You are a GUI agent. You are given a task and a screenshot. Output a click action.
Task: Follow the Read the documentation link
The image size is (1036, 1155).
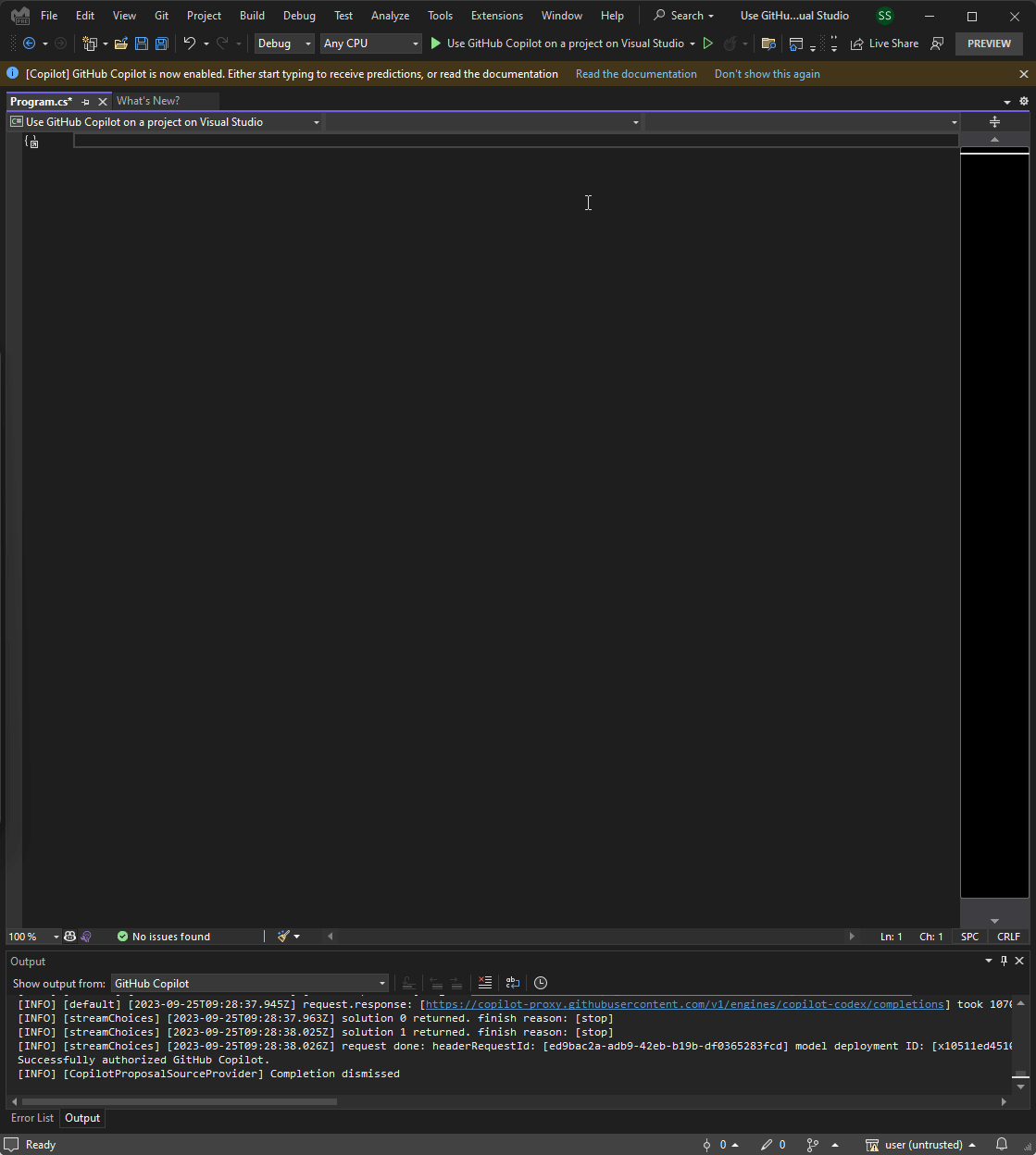[636, 73]
